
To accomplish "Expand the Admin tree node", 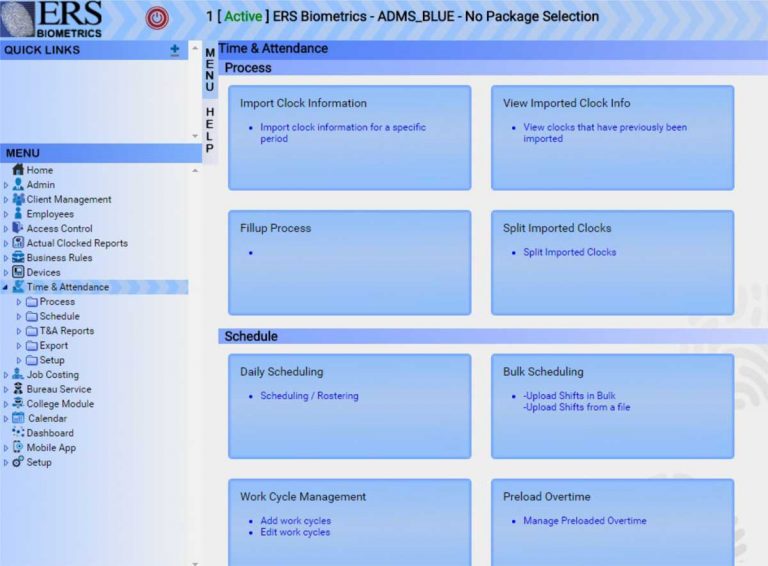I will [x=6, y=185].
